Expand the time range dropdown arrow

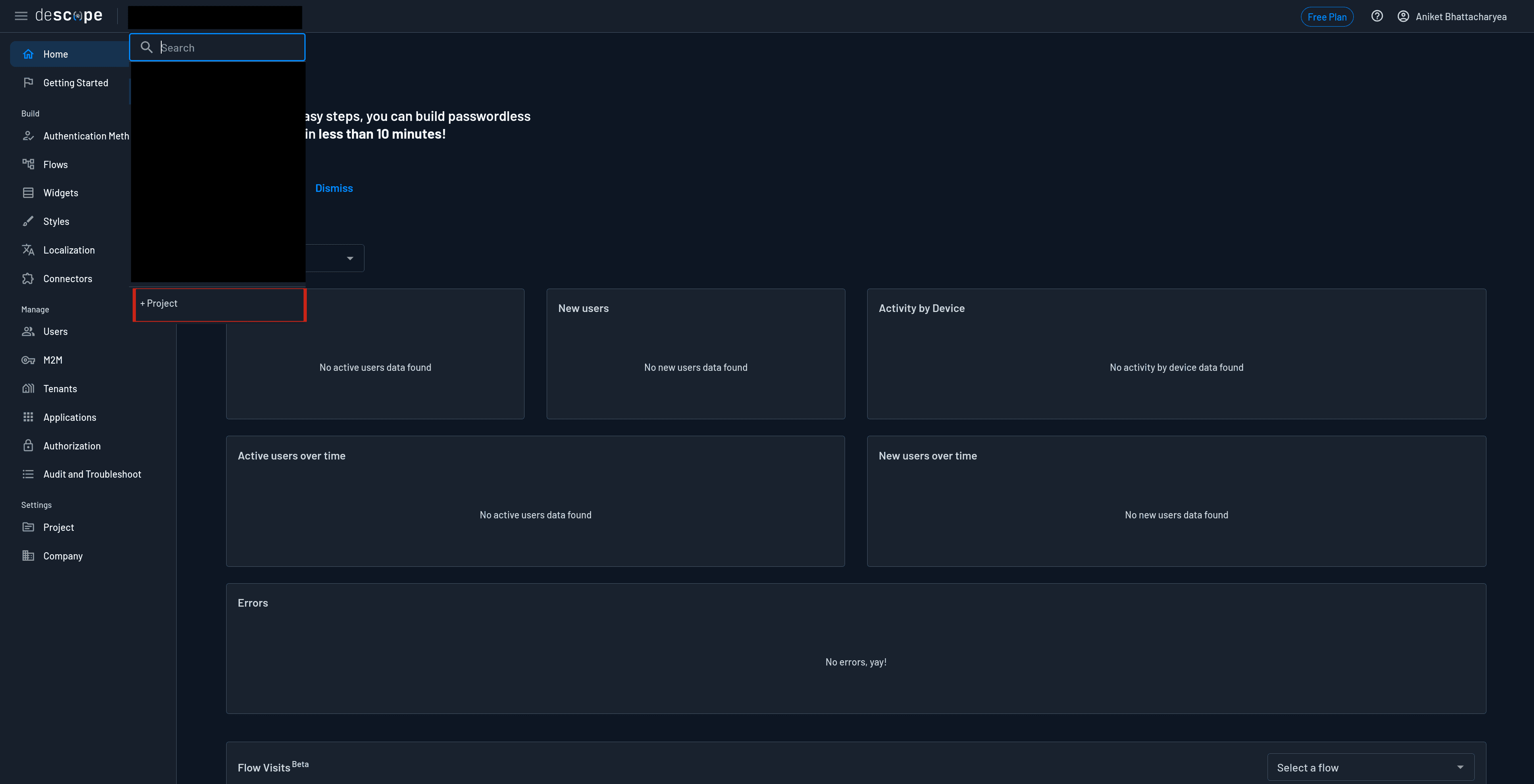pos(350,258)
